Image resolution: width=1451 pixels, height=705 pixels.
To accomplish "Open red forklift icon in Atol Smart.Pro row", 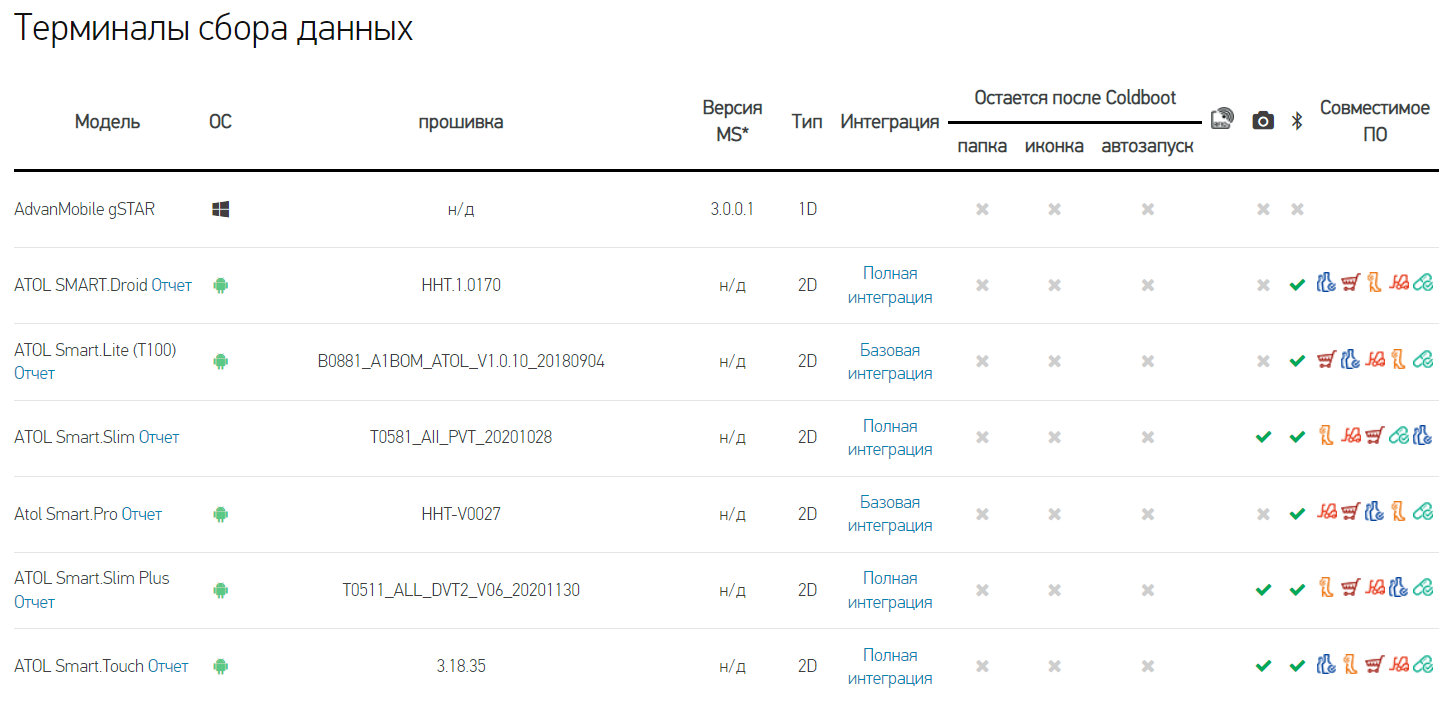I will click(1327, 513).
